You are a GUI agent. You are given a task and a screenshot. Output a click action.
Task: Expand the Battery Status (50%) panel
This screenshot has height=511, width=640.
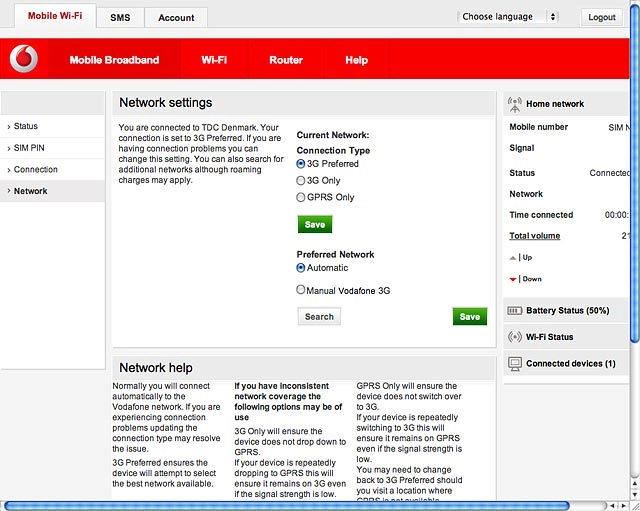(567, 311)
